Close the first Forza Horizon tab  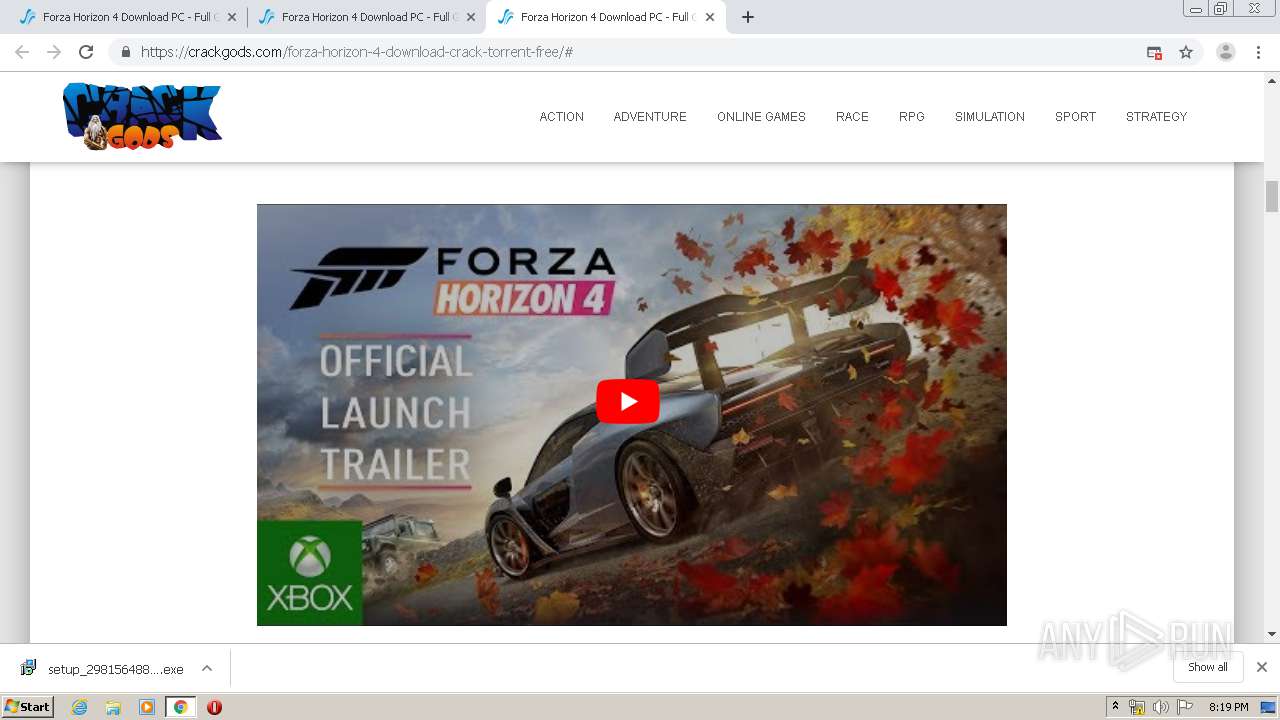tap(231, 17)
